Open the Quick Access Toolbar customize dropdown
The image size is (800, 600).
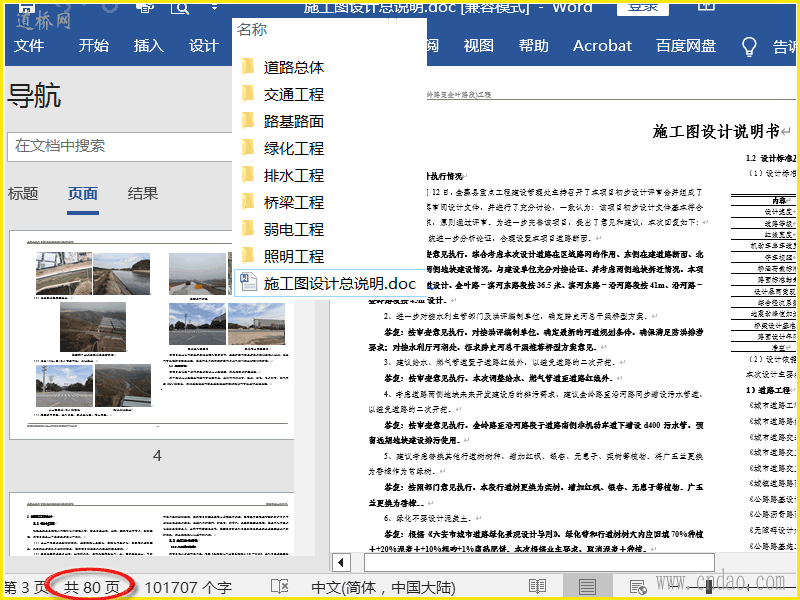214,7
